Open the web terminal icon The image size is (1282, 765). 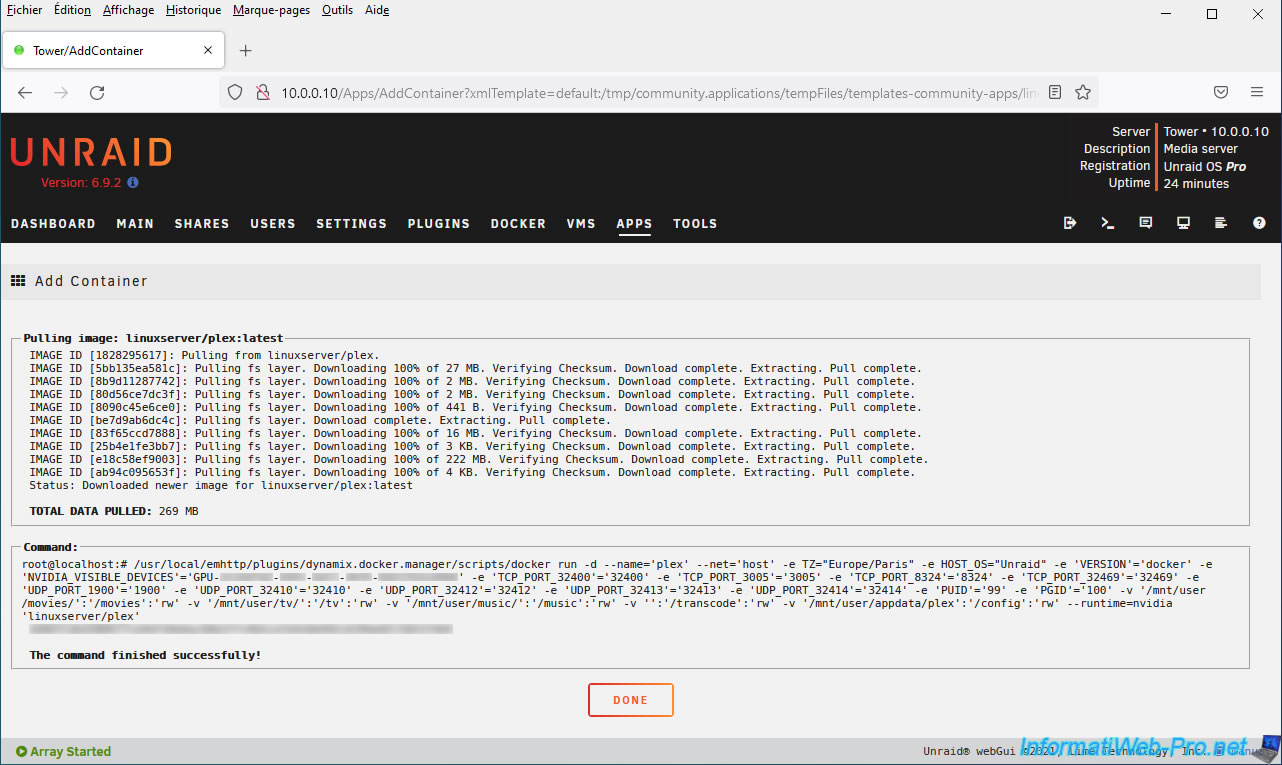pyautogui.click(x=1108, y=224)
